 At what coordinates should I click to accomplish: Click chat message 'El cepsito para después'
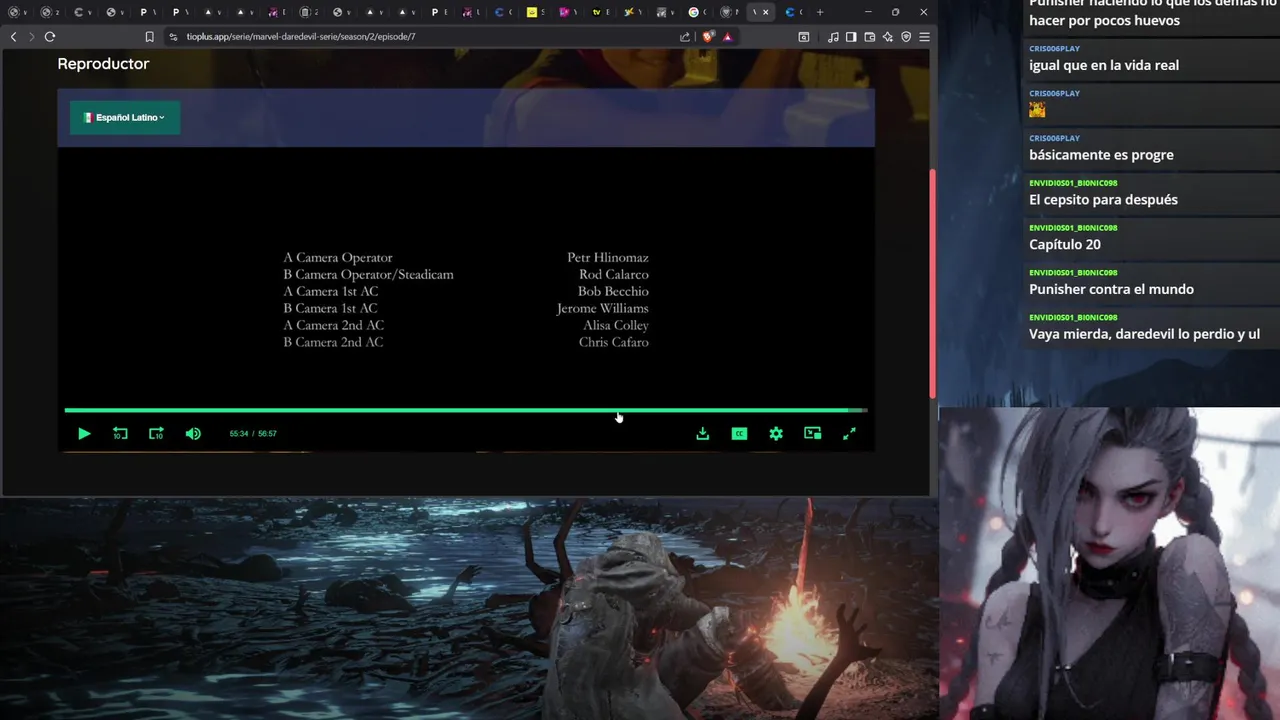coord(1103,200)
